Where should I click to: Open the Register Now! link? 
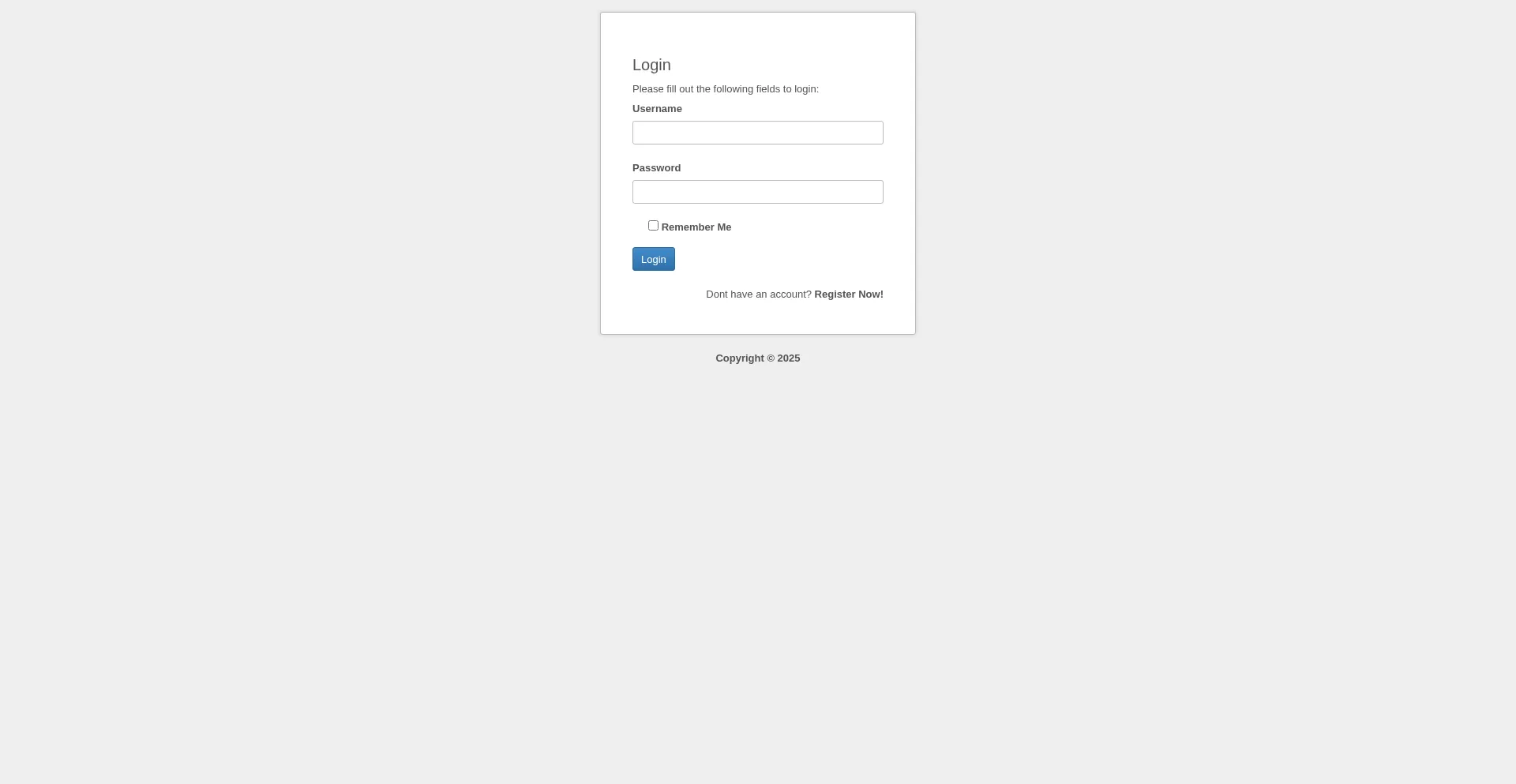pos(849,294)
